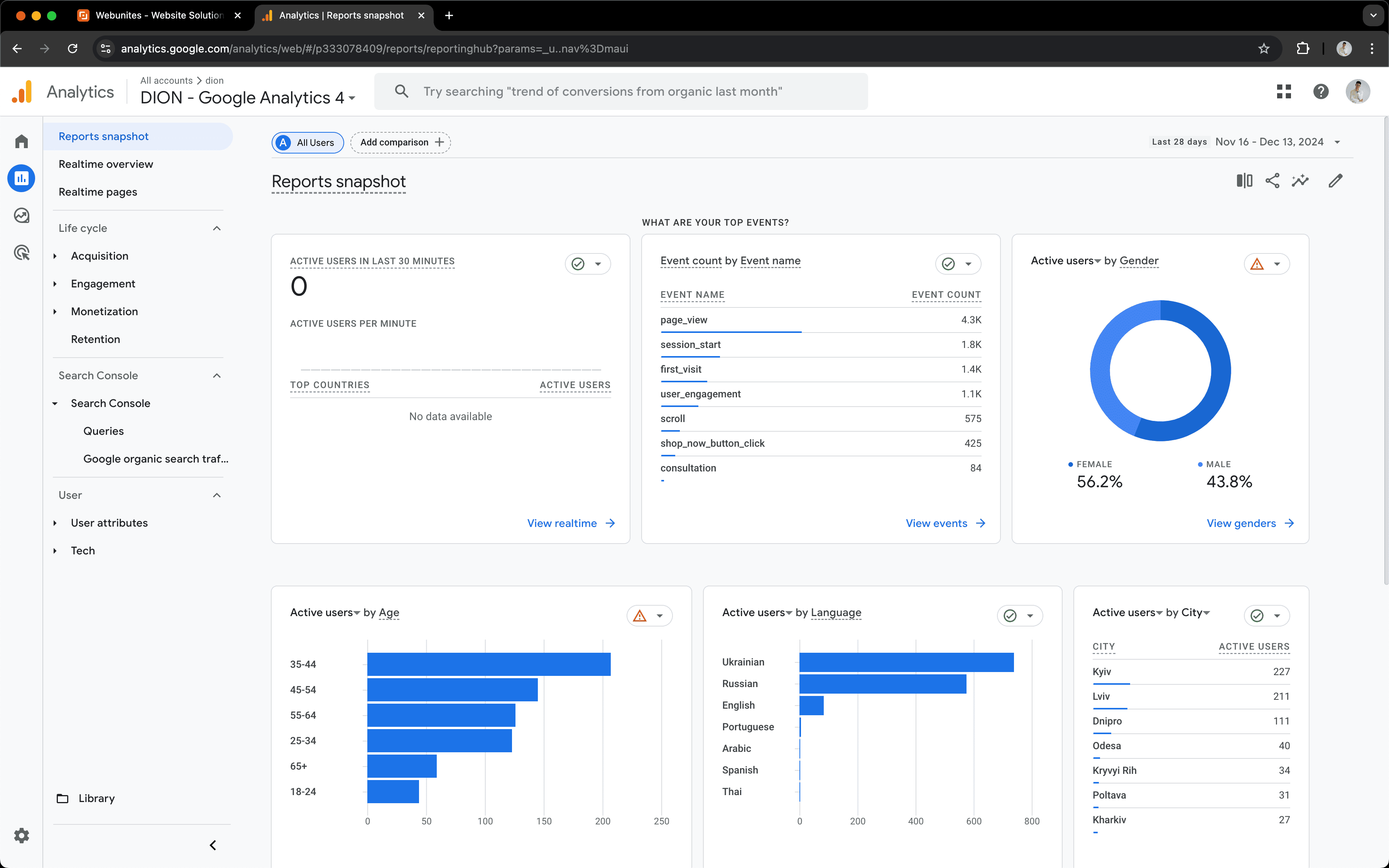Click the Google Analytics home icon
Image resolution: width=1389 pixels, height=868 pixels.
coord(22,141)
